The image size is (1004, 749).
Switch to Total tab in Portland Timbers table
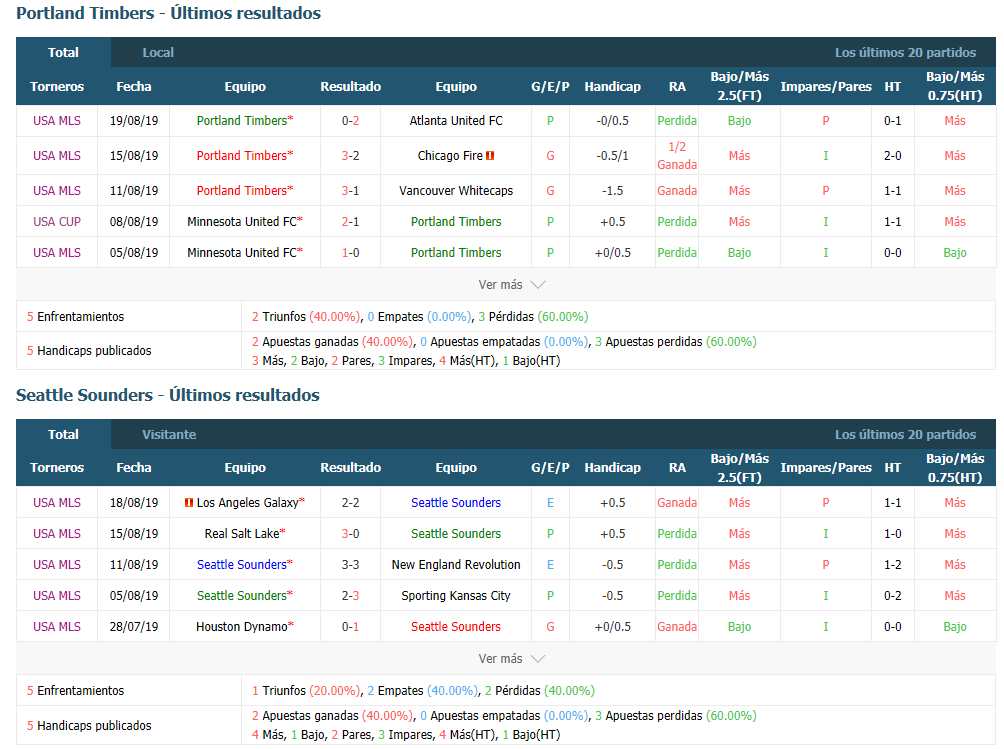(63, 52)
